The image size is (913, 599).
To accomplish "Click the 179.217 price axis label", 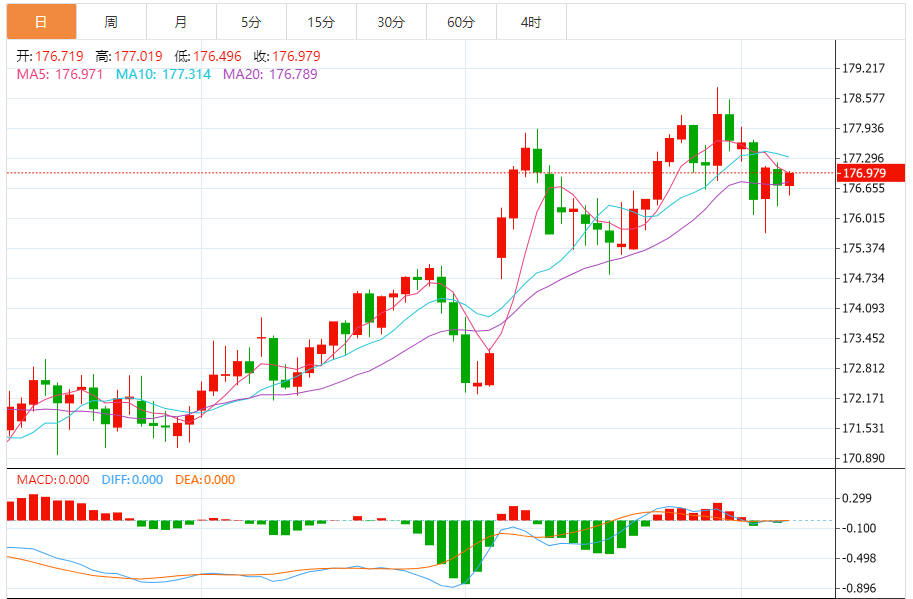I will (864, 69).
